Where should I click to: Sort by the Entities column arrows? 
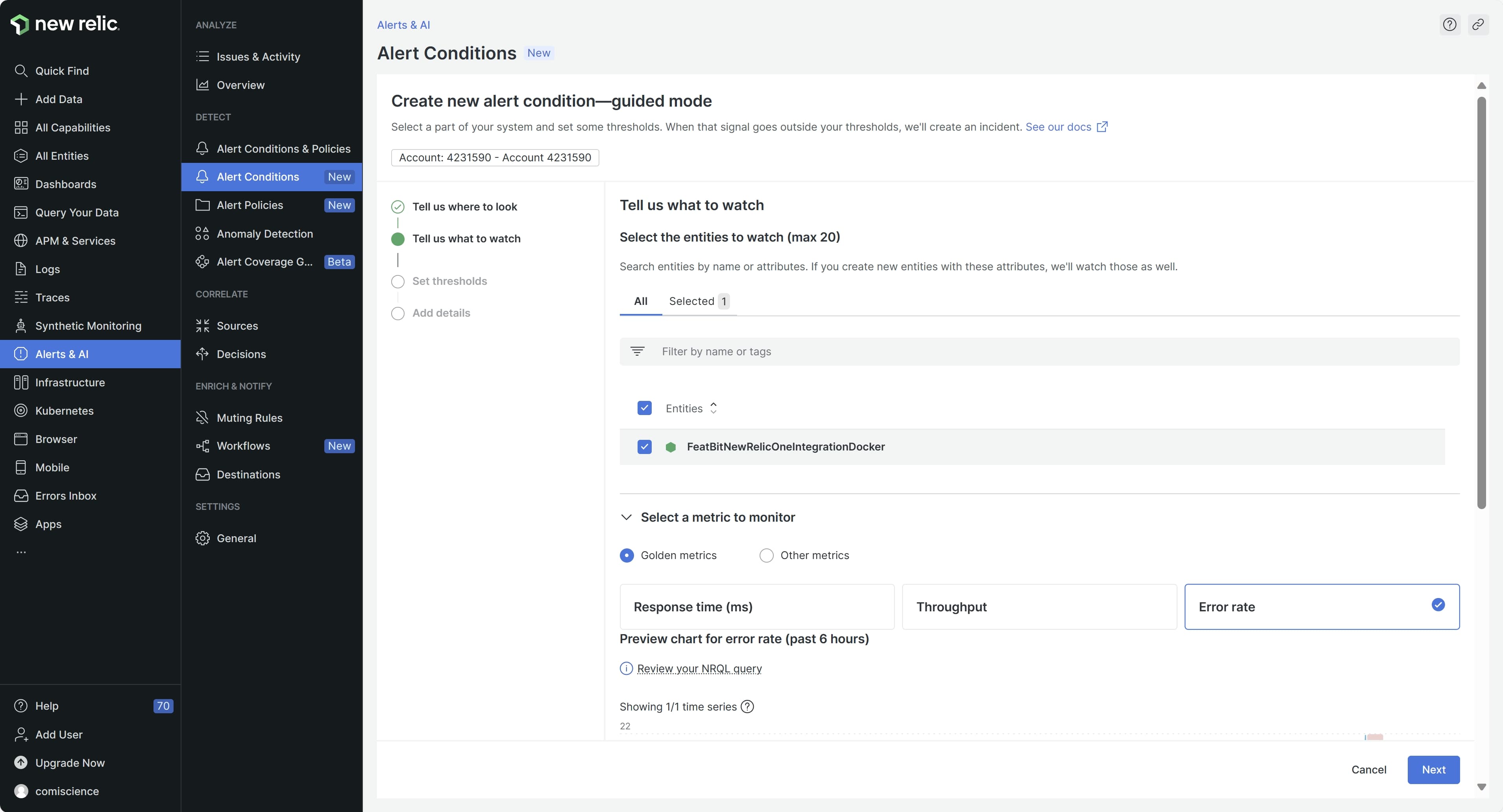(x=713, y=408)
